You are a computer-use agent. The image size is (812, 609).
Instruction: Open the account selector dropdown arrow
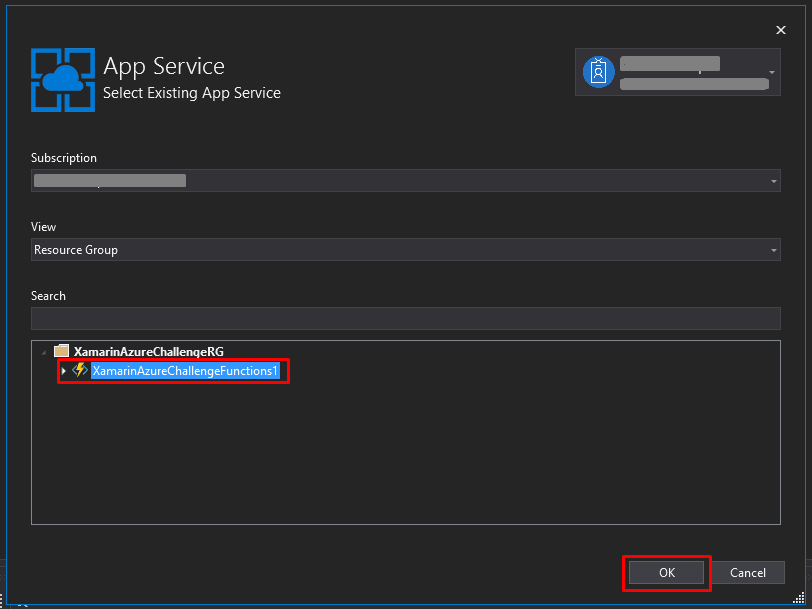pyautogui.click(x=772, y=72)
